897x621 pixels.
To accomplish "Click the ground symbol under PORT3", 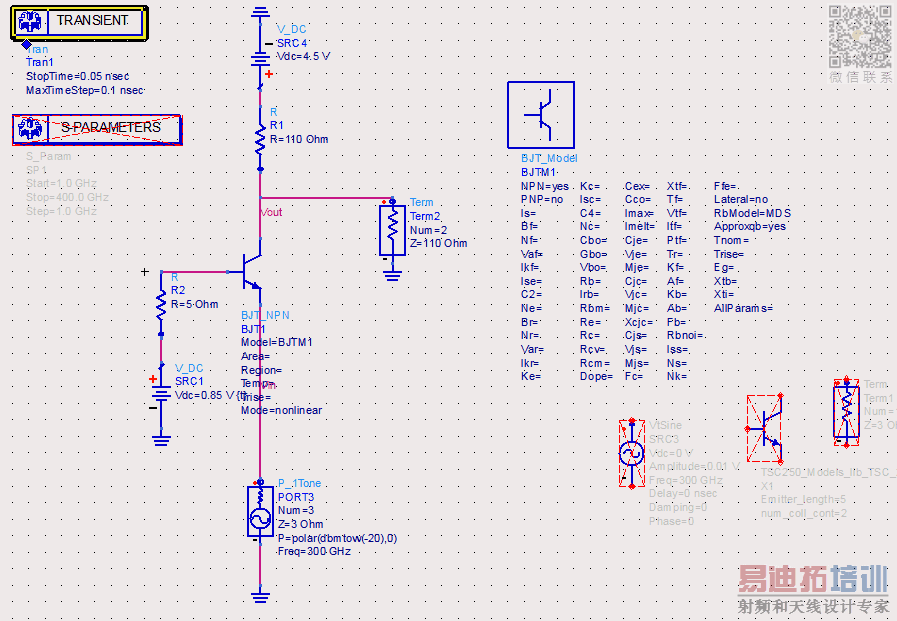I will tap(260, 596).
